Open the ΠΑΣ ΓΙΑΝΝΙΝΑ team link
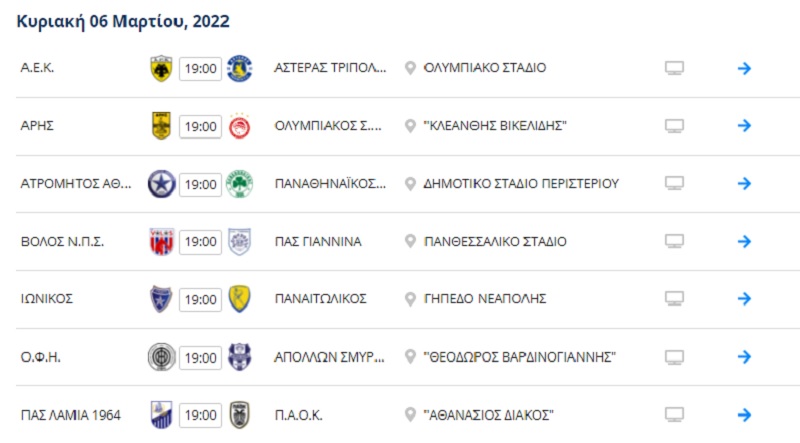 pos(318,241)
